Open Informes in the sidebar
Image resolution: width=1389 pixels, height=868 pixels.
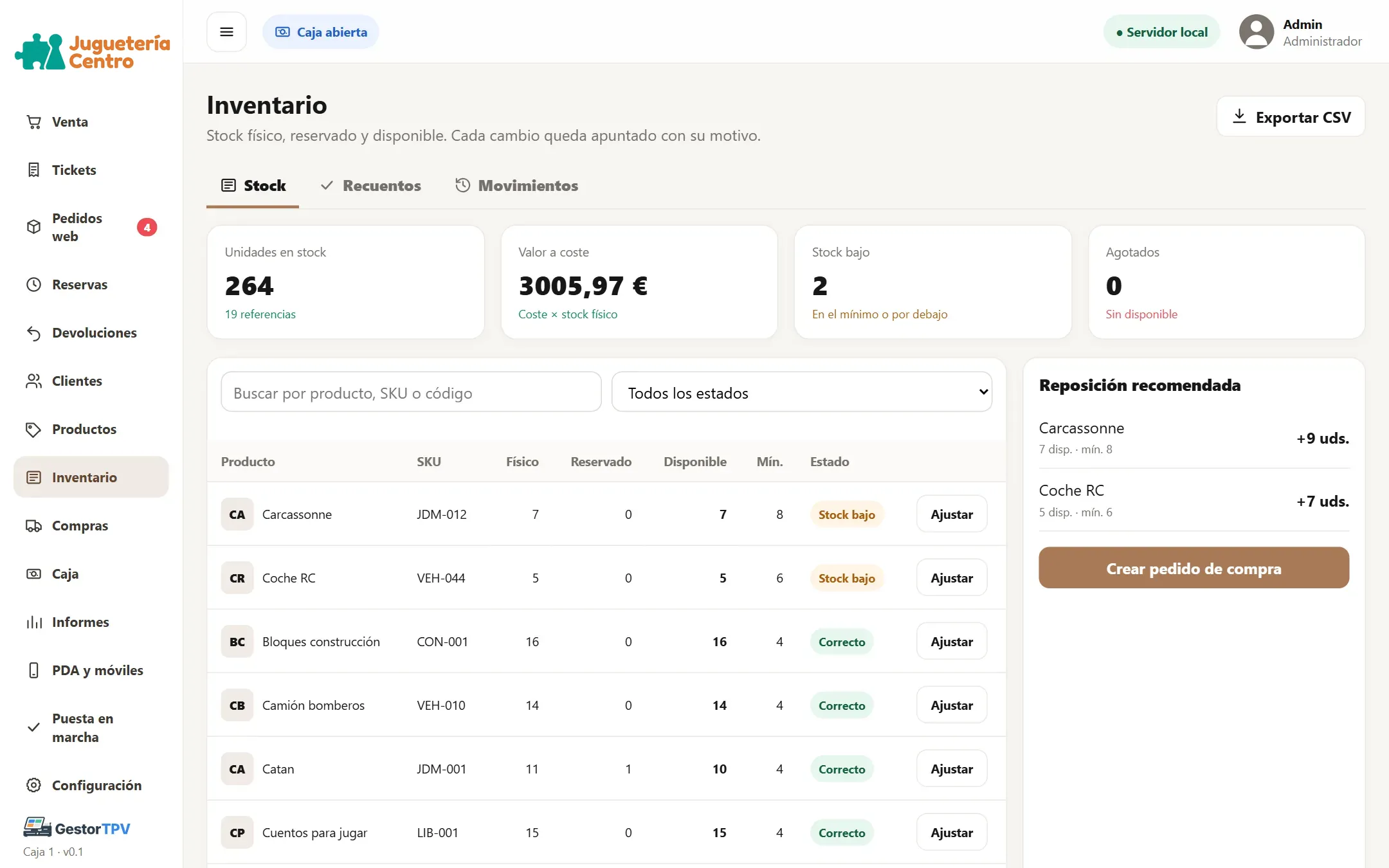click(91, 622)
